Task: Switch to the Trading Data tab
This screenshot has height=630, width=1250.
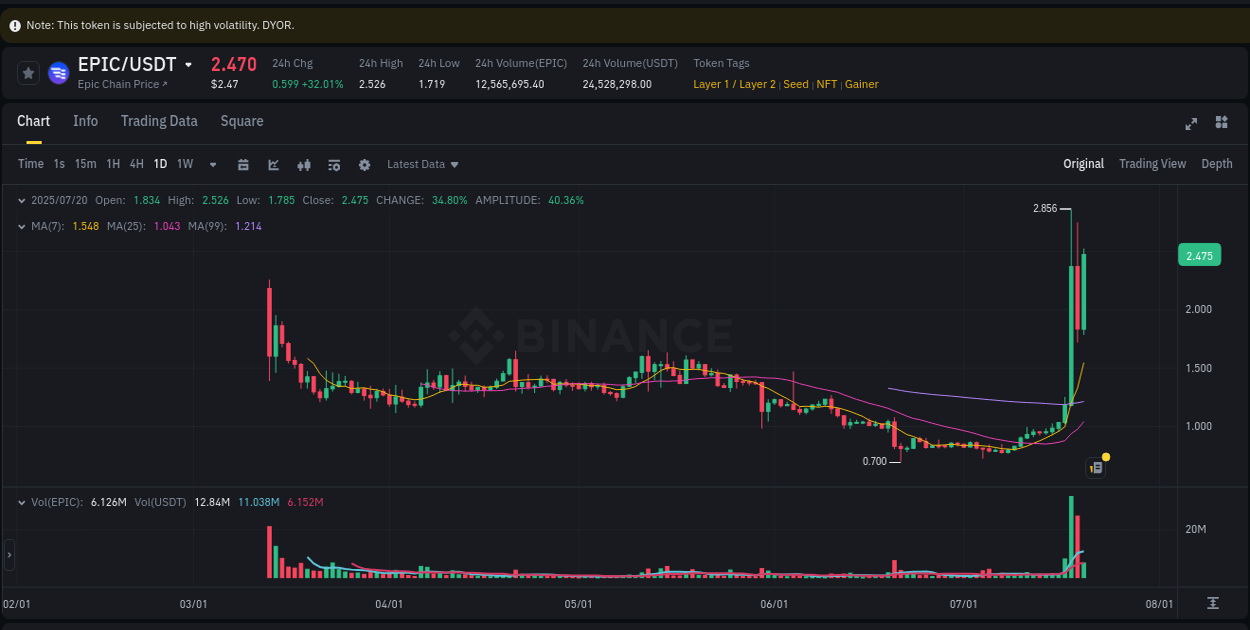Action: tap(159, 121)
